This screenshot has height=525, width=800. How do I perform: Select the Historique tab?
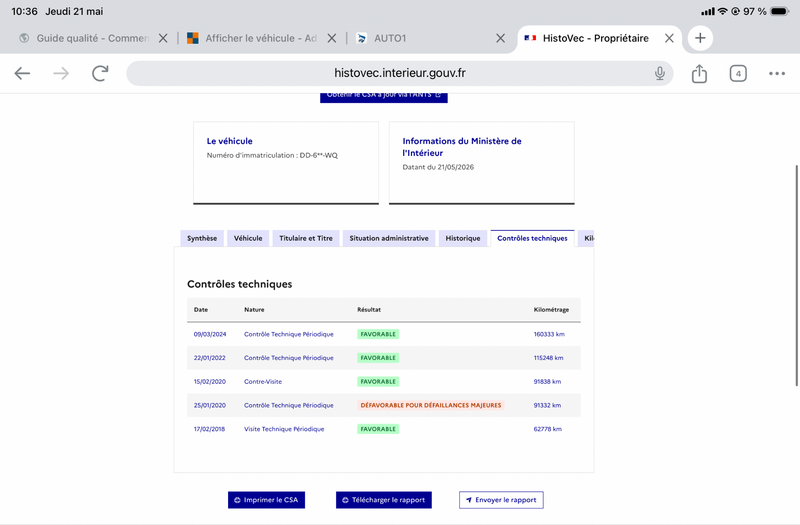463,238
